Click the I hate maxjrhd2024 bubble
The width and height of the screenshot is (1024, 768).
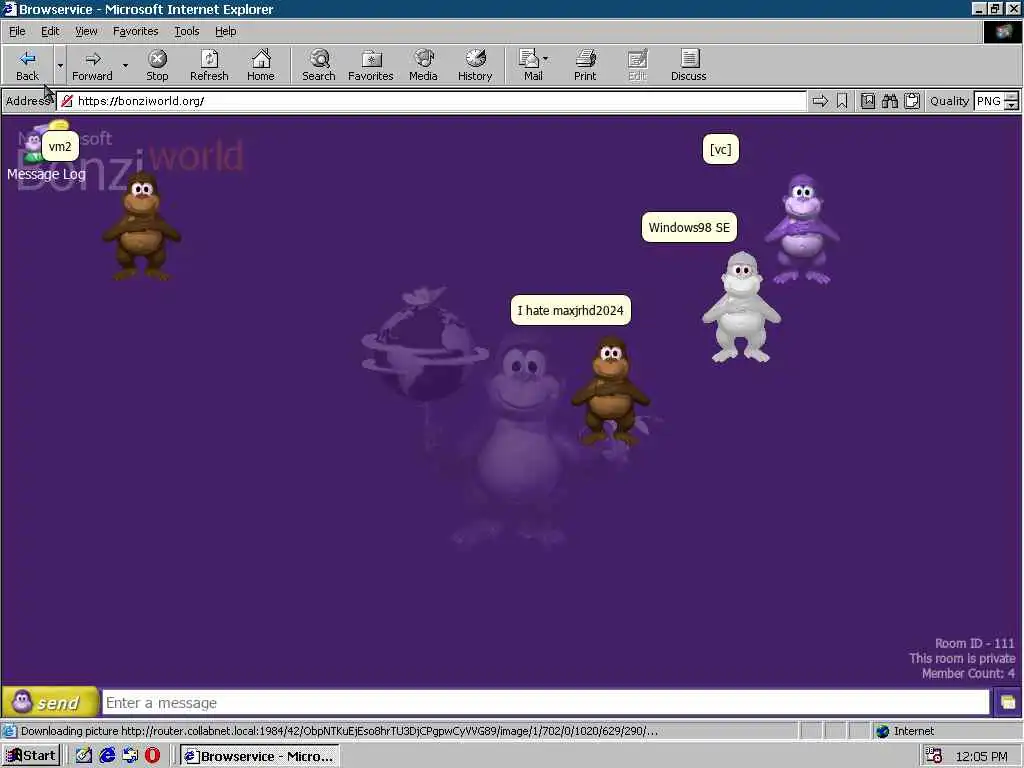(x=571, y=310)
